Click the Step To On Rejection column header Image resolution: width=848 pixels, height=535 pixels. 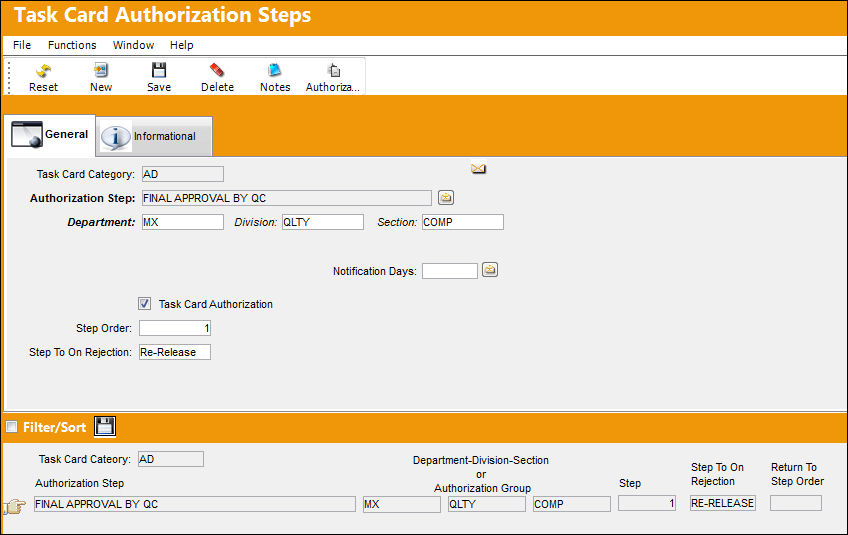coord(717,474)
